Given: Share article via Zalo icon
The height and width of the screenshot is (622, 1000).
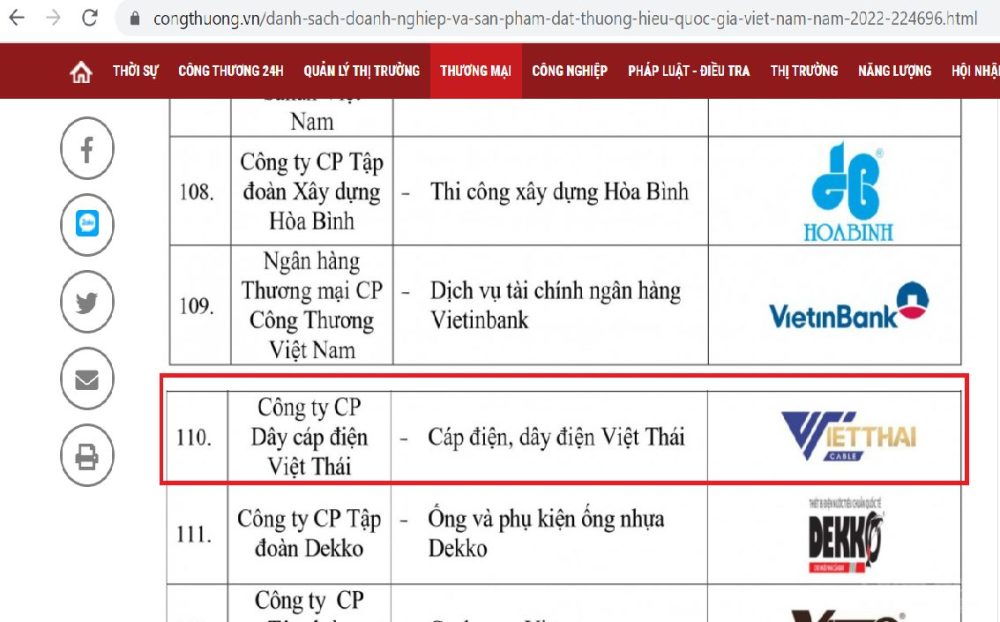Looking at the screenshot, I should click(x=87, y=225).
